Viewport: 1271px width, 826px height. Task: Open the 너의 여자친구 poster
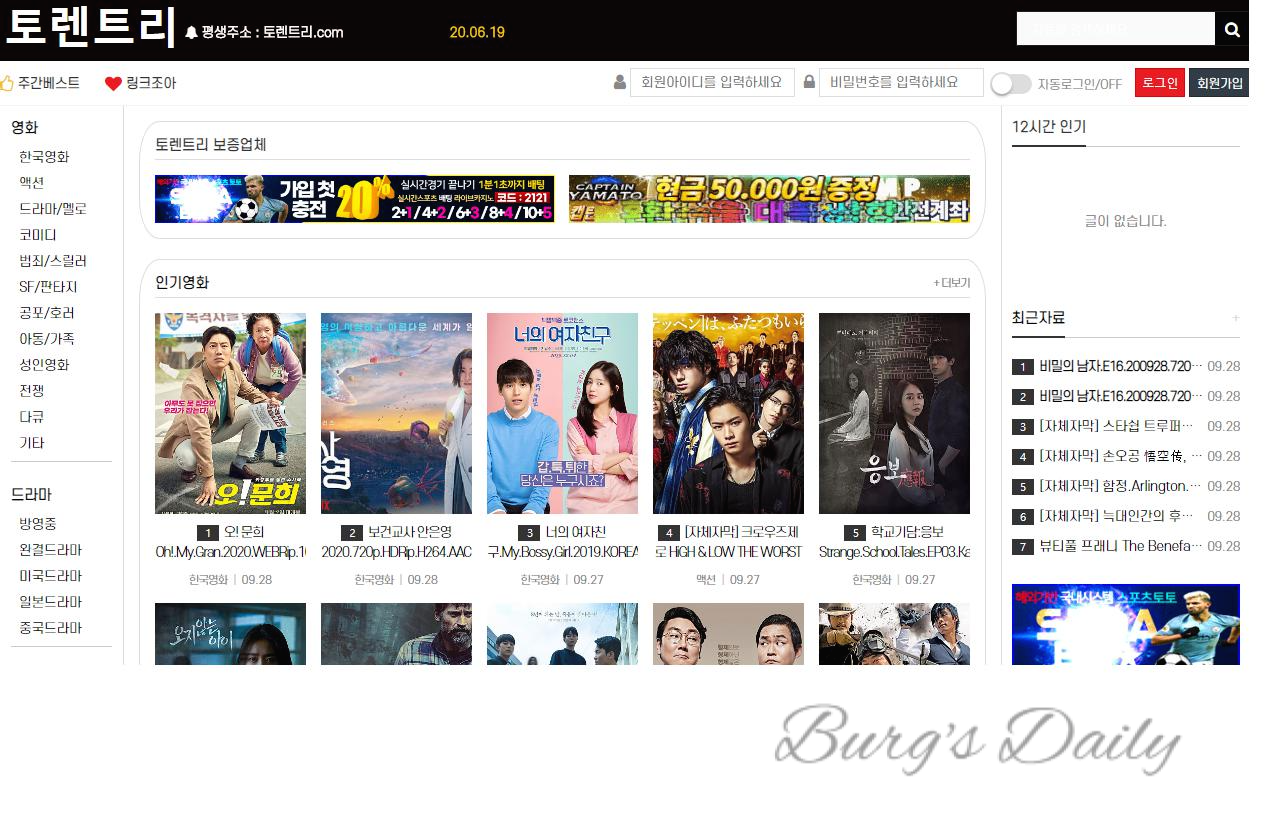pyautogui.click(x=562, y=413)
